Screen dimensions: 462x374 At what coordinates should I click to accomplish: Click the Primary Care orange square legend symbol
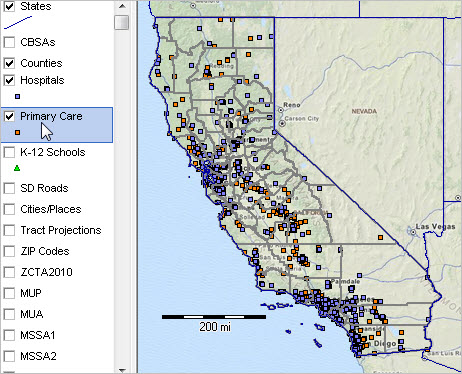[x=18, y=133]
